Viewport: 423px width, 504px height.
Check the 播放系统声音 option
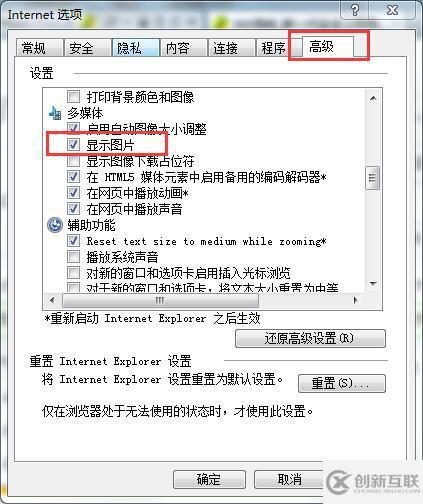pos(73,257)
